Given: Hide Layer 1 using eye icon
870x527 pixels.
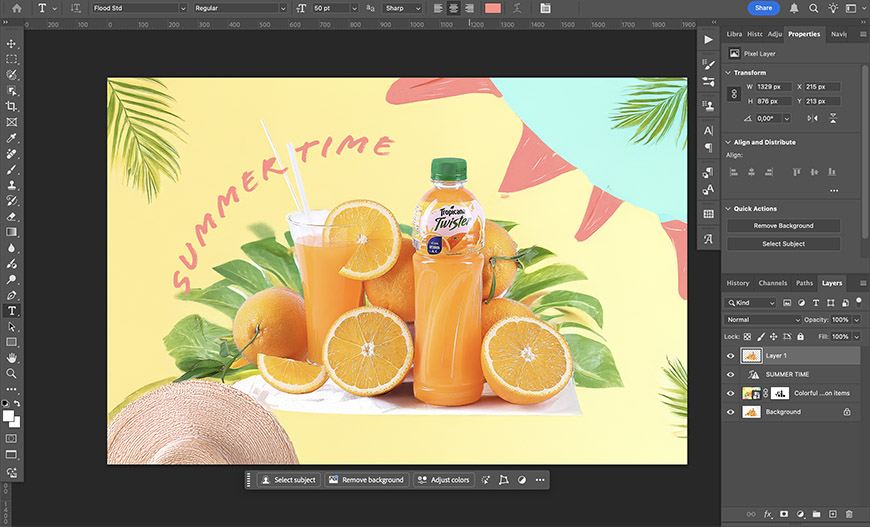Looking at the screenshot, I should click(x=730, y=355).
